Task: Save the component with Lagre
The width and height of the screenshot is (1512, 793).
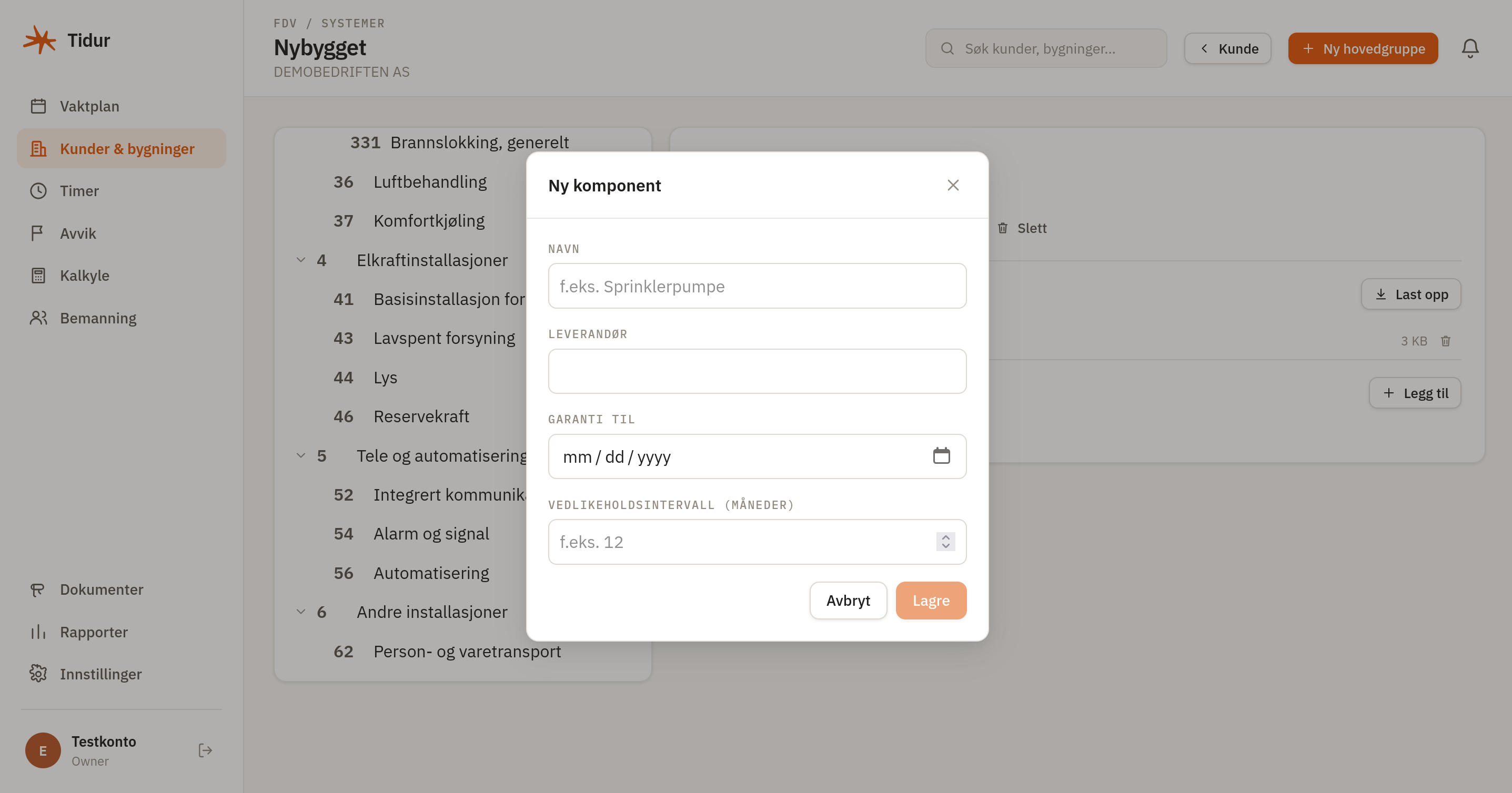Action: tap(931, 600)
